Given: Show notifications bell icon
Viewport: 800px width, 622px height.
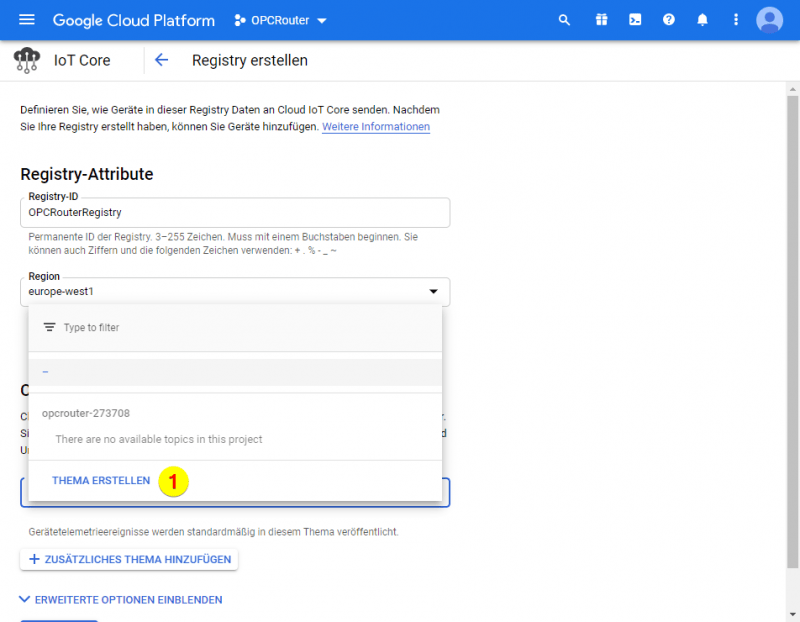Looking at the screenshot, I should pos(703,20).
